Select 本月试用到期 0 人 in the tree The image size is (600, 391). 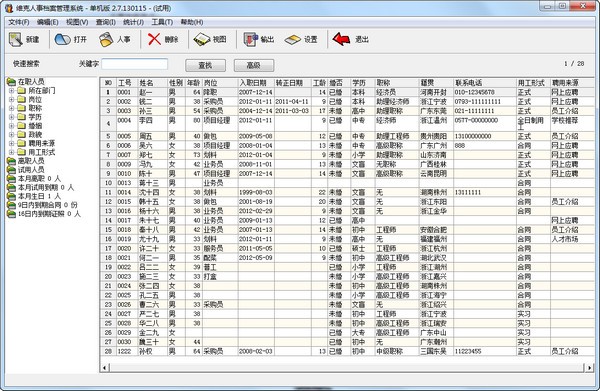coord(46,187)
